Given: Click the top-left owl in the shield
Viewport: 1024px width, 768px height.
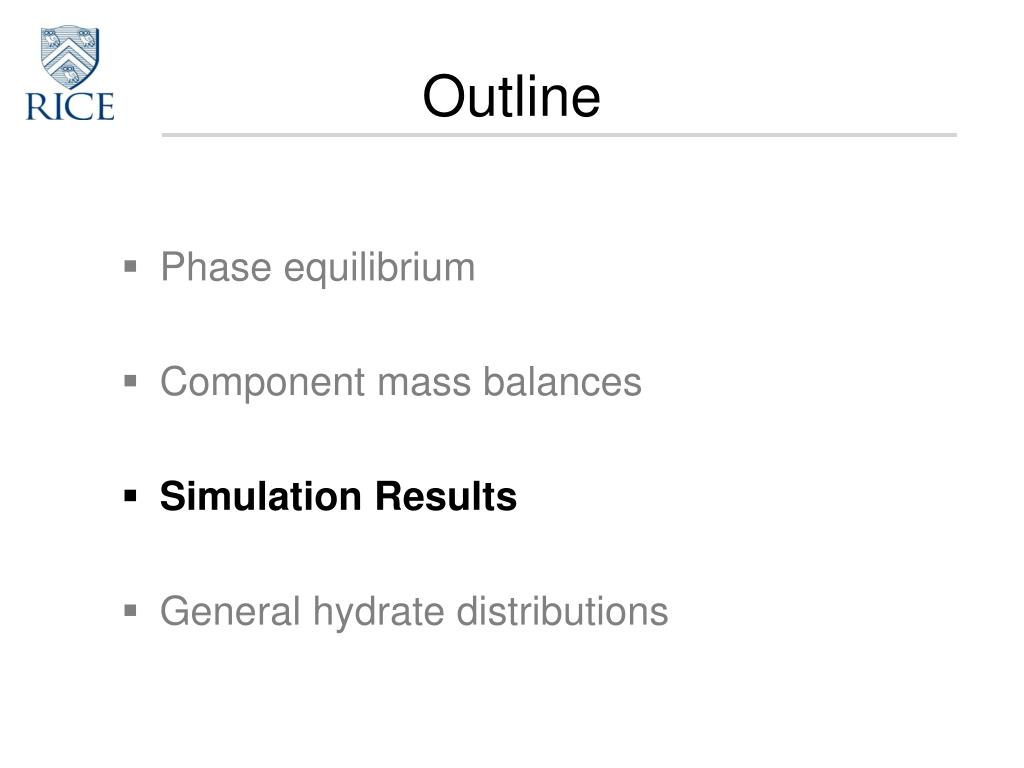Looking at the screenshot, I should coord(52,38).
